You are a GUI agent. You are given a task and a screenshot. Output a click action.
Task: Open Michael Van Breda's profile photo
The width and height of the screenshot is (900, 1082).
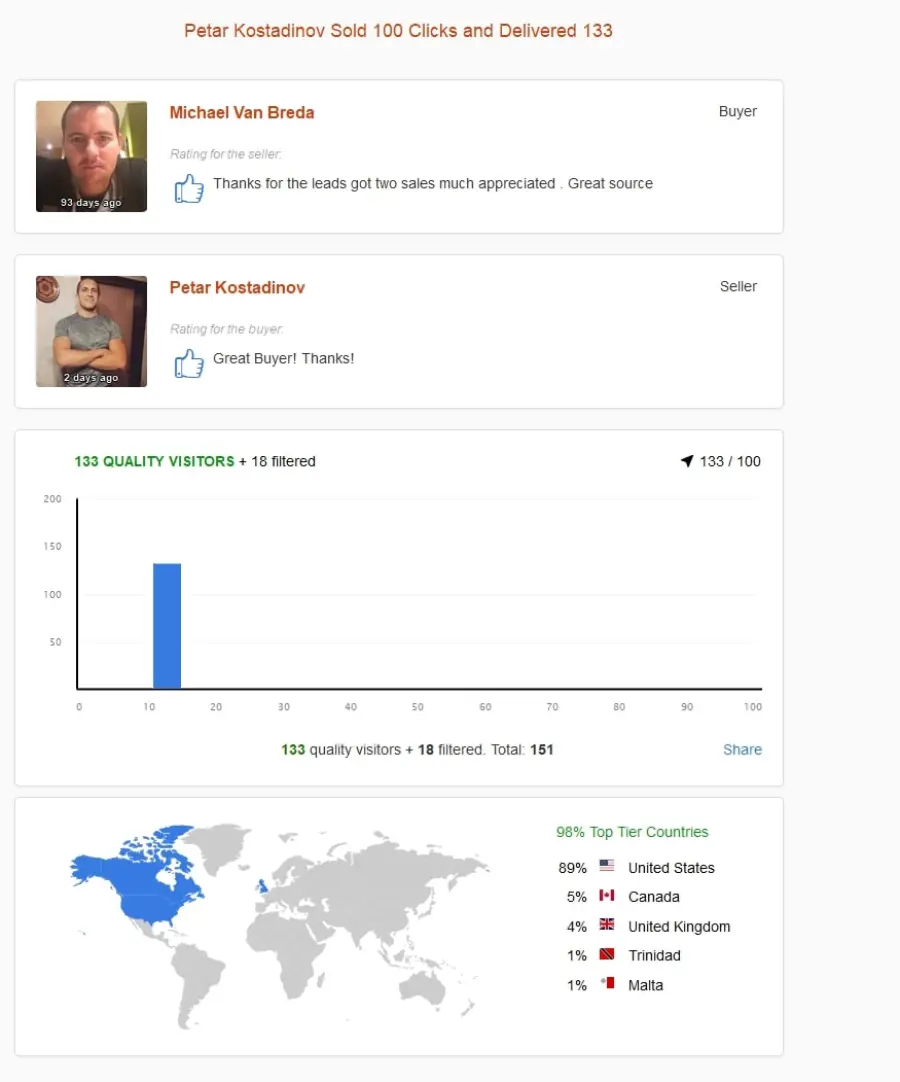(91, 157)
